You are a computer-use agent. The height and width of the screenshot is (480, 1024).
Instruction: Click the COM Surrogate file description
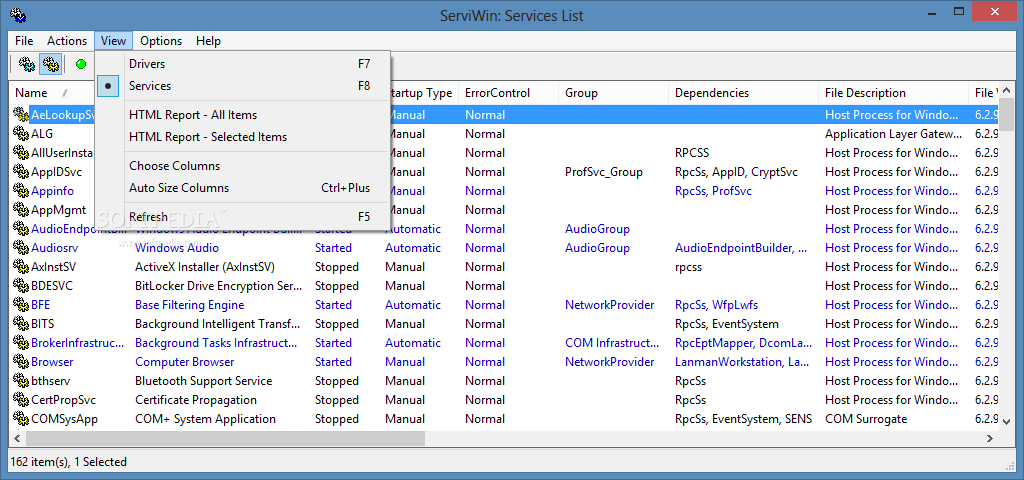click(x=866, y=418)
